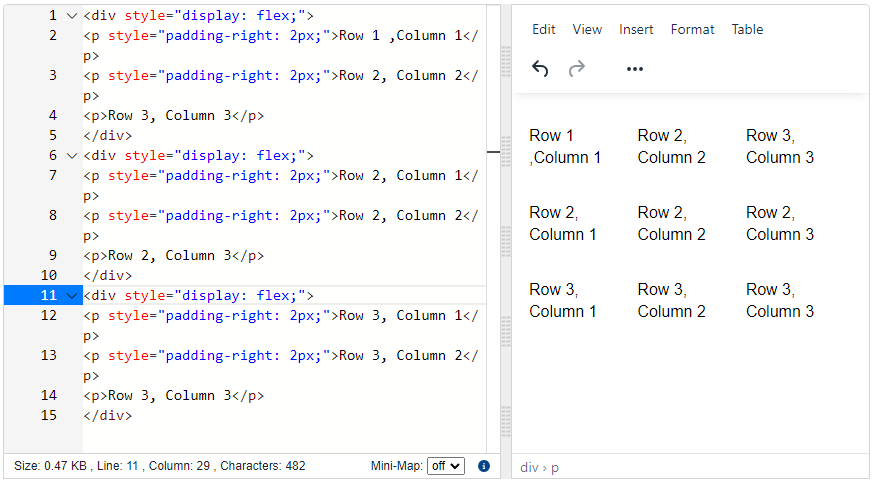Click preview text 'Row 1 ,Column 1'
The width and height of the screenshot is (873, 484).
tap(565, 146)
